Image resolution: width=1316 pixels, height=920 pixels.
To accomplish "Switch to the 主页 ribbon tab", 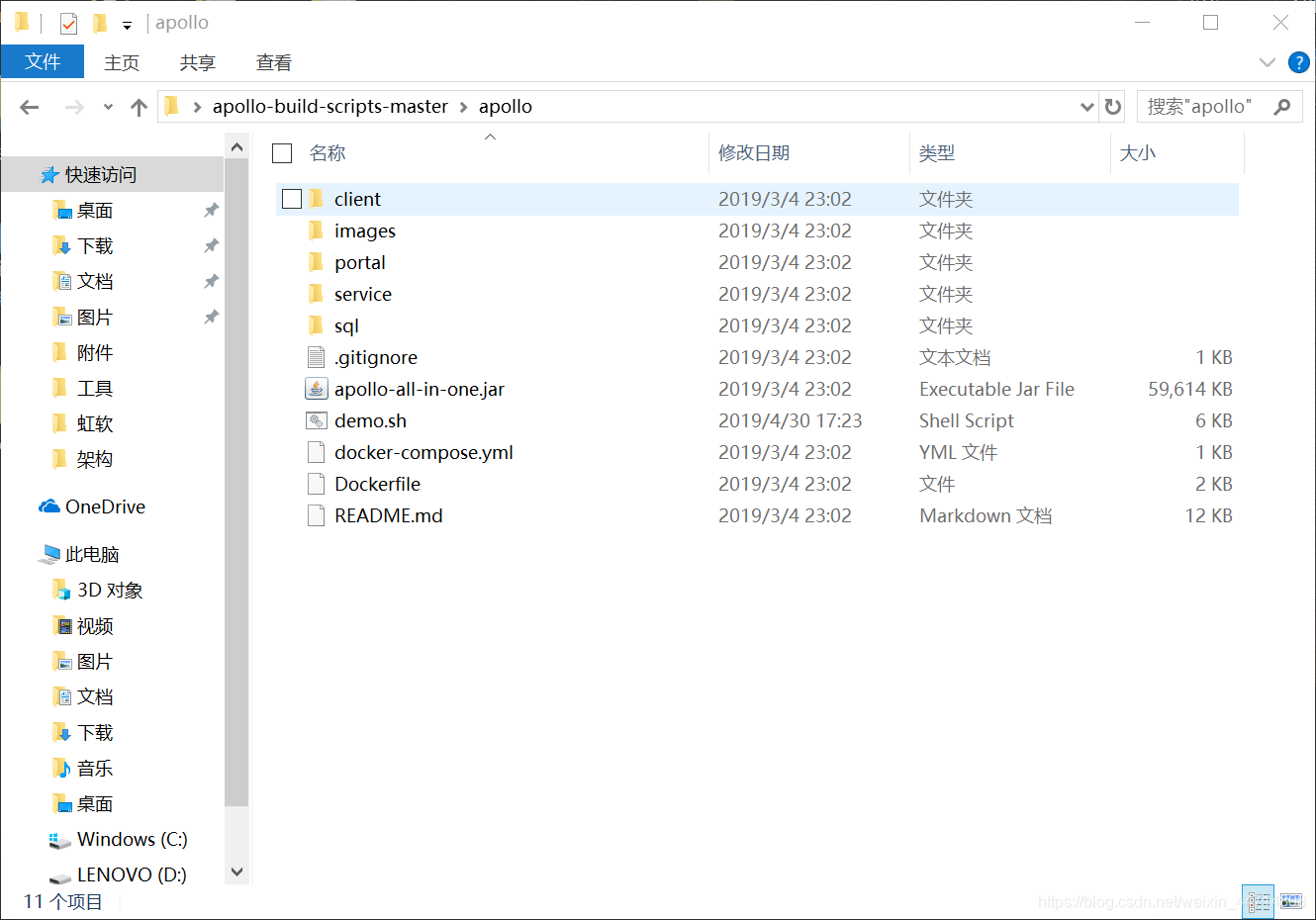I will click(x=122, y=62).
